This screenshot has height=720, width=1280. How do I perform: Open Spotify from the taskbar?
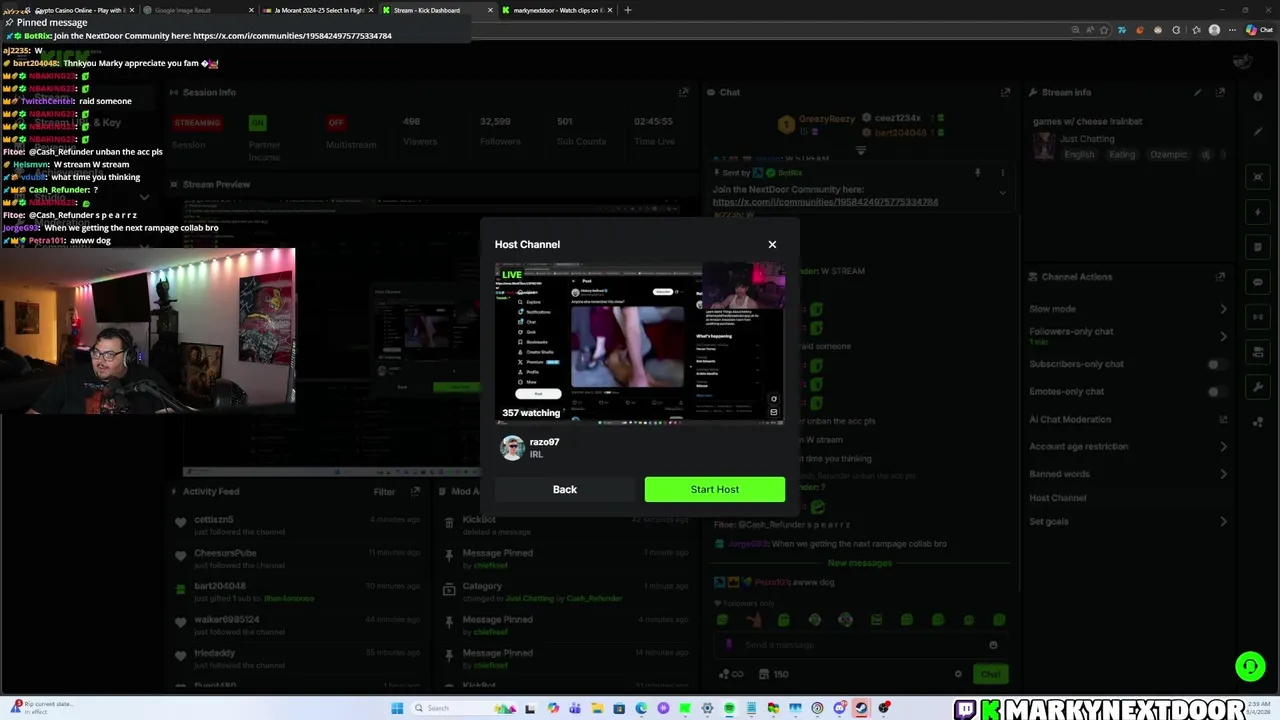729,708
